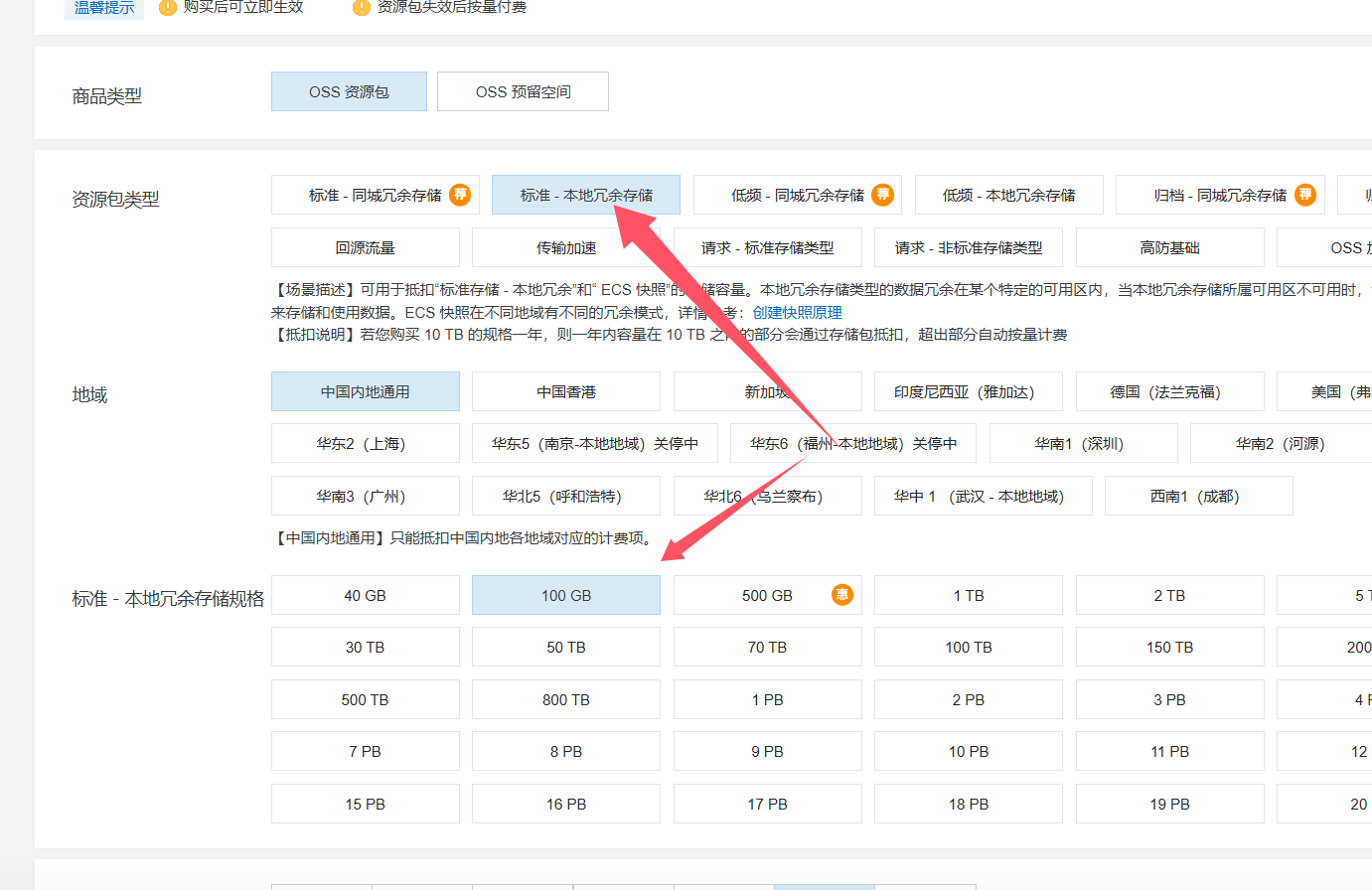Select the 华东2（上海）region

[366, 443]
